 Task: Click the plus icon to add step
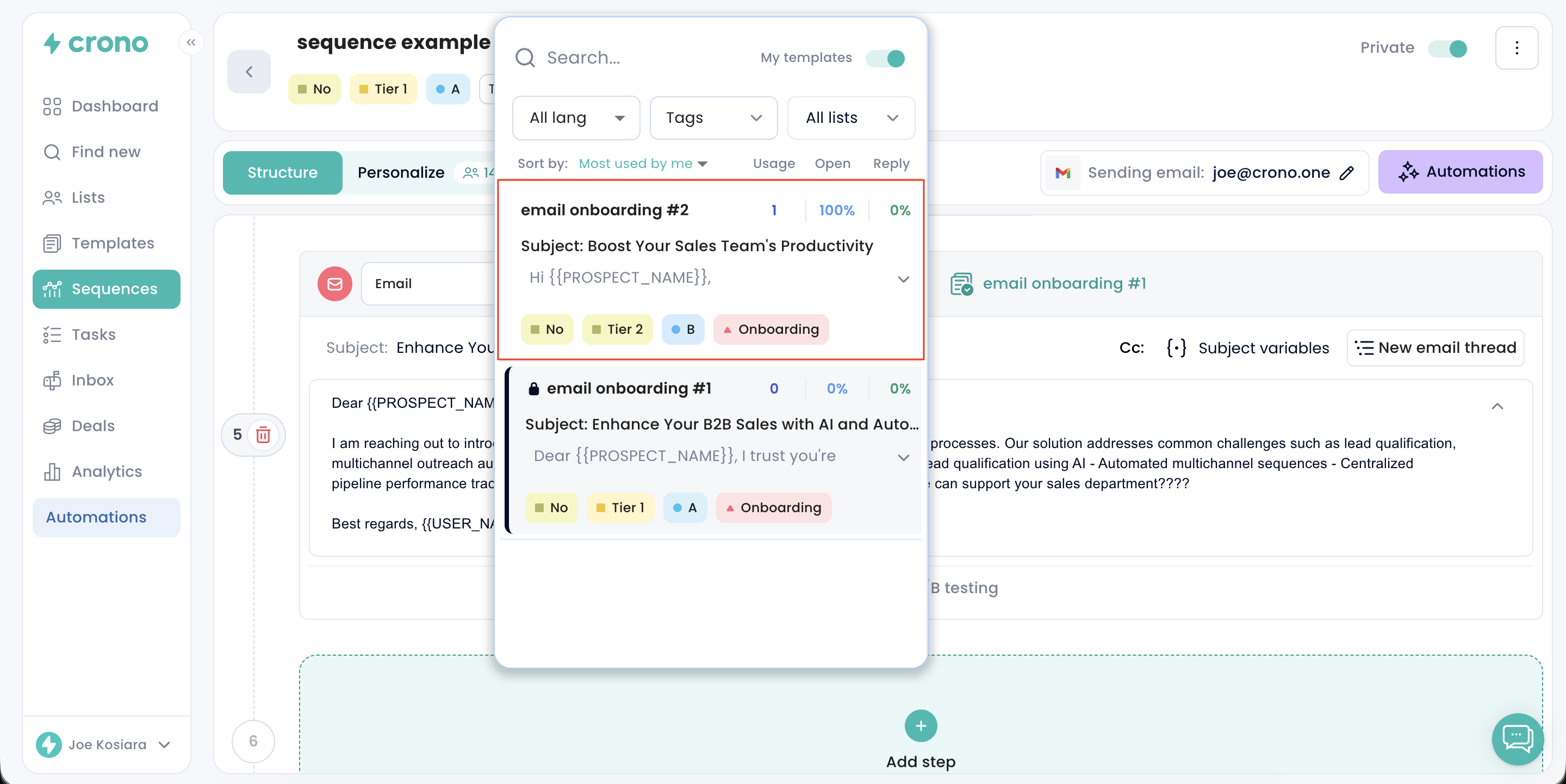[921, 726]
